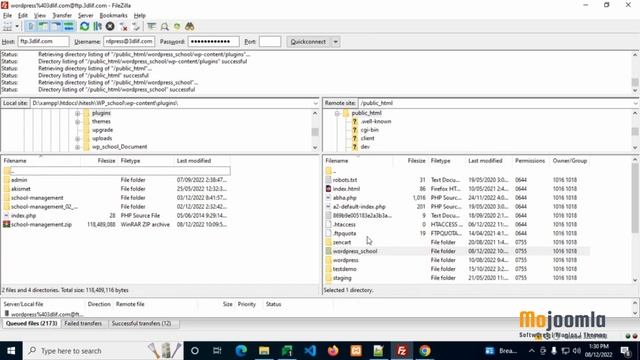Click the Username input field
The height and width of the screenshot is (360, 640).
[x=129, y=42]
